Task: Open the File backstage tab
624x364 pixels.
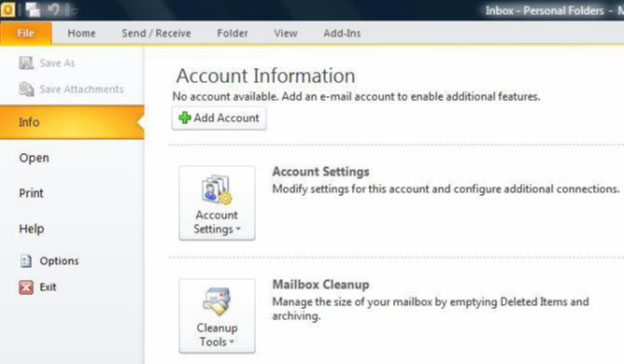Action: click(26, 33)
